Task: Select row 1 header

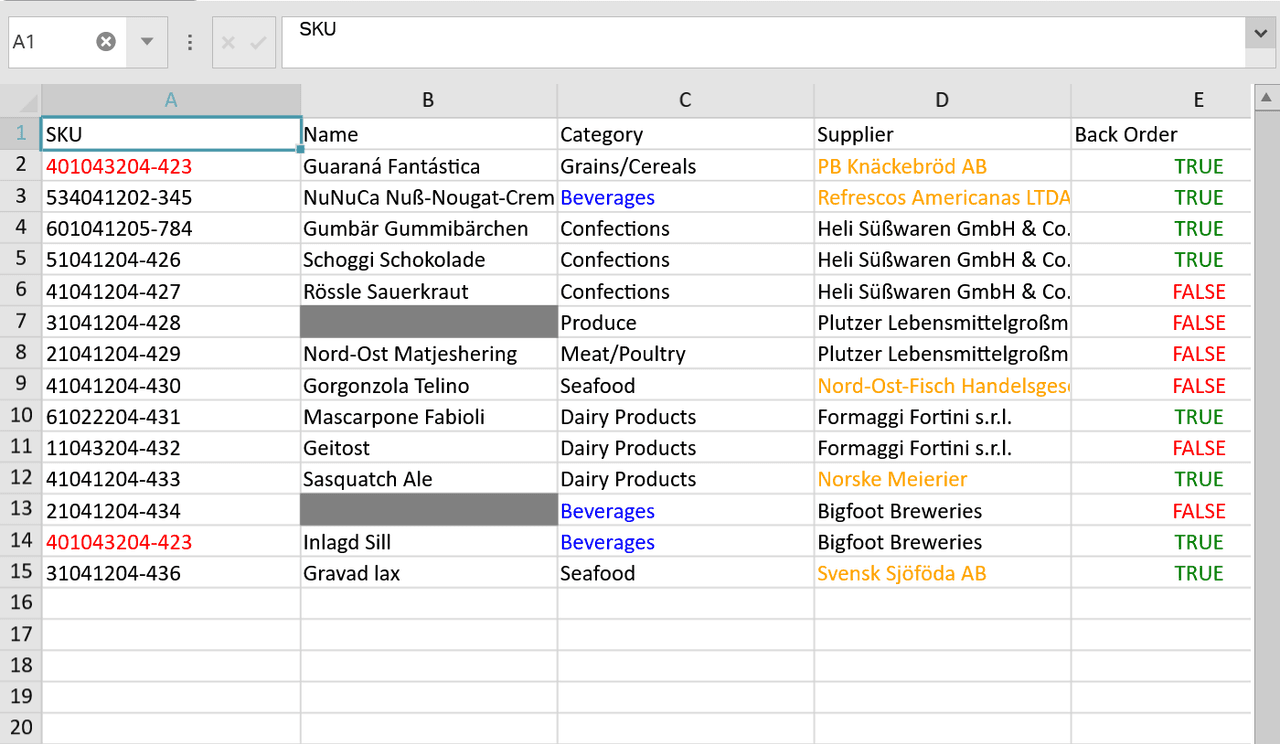Action: 21,134
